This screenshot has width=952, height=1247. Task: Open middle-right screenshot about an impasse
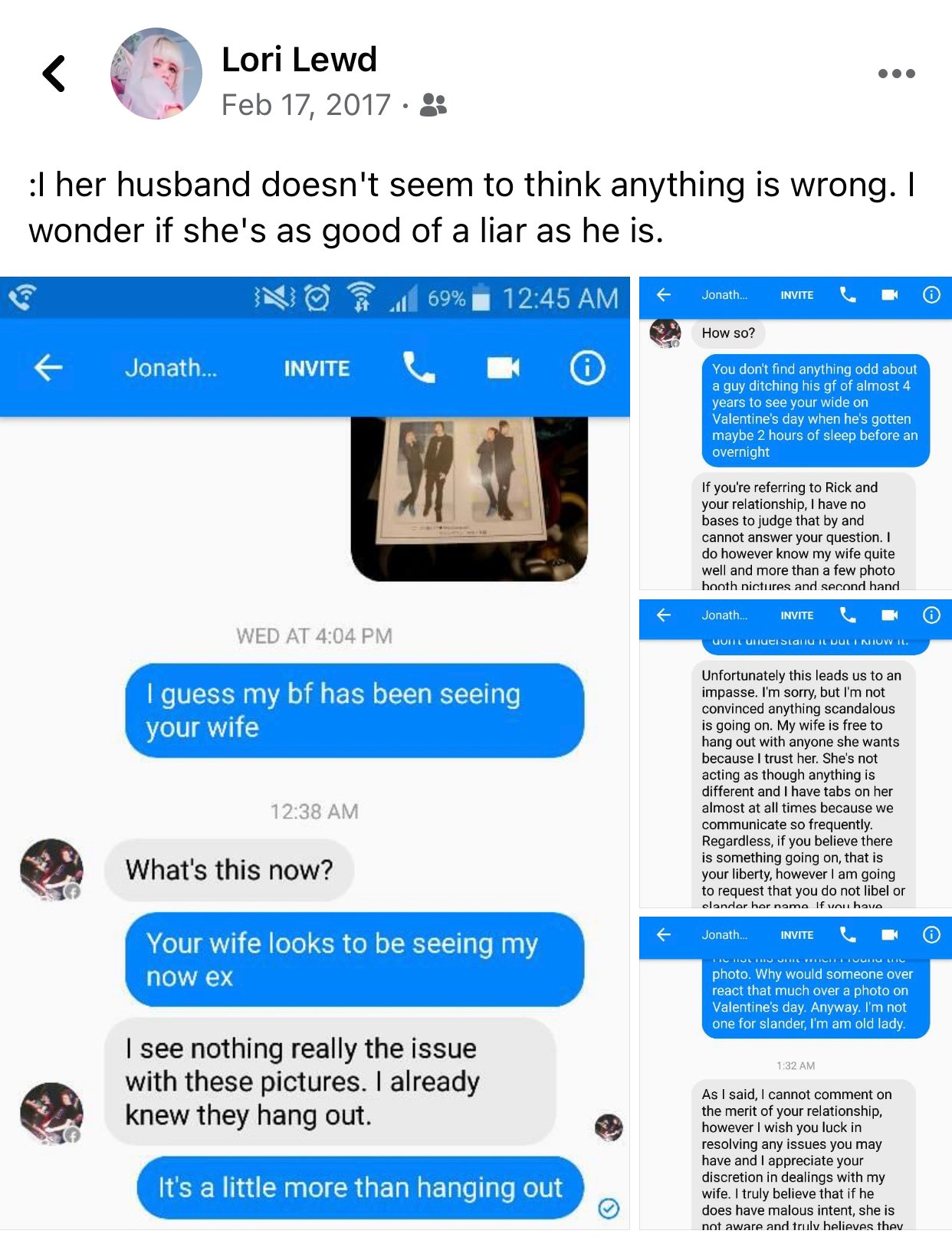(796, 753)
